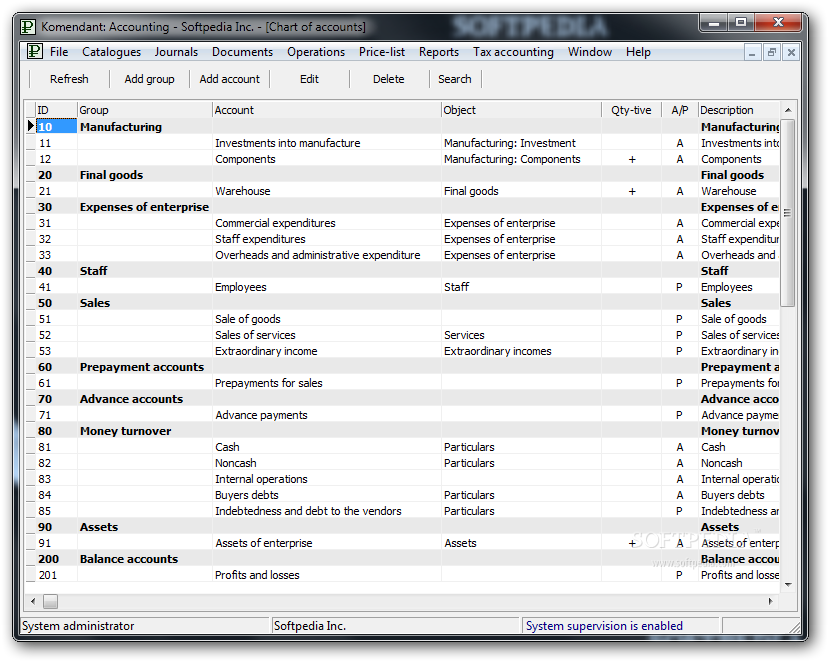The width and height of the screenshot is (829, 662).
Task: Open the File menu
Action: [x=59, y=52]
